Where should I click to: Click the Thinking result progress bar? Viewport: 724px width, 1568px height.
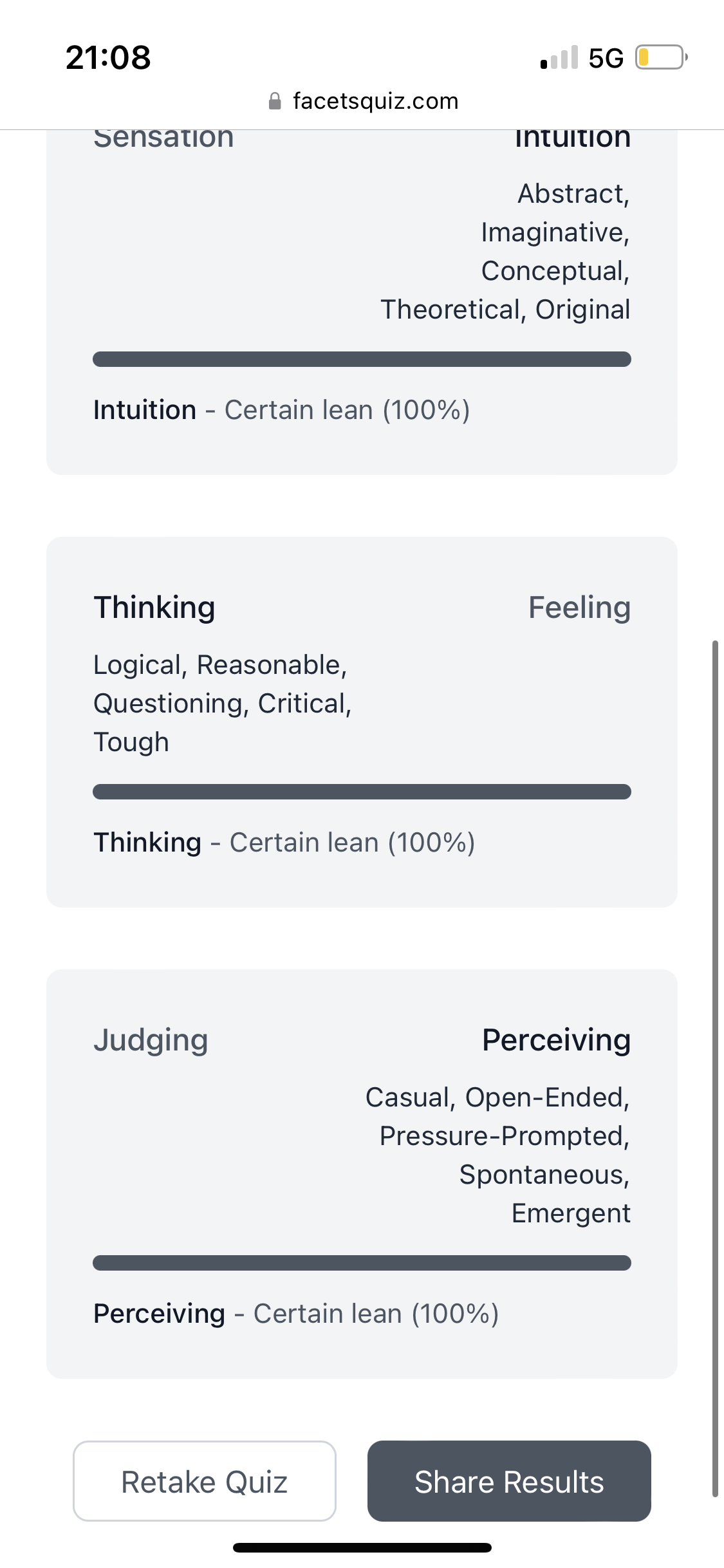click(x=362, y=792)
